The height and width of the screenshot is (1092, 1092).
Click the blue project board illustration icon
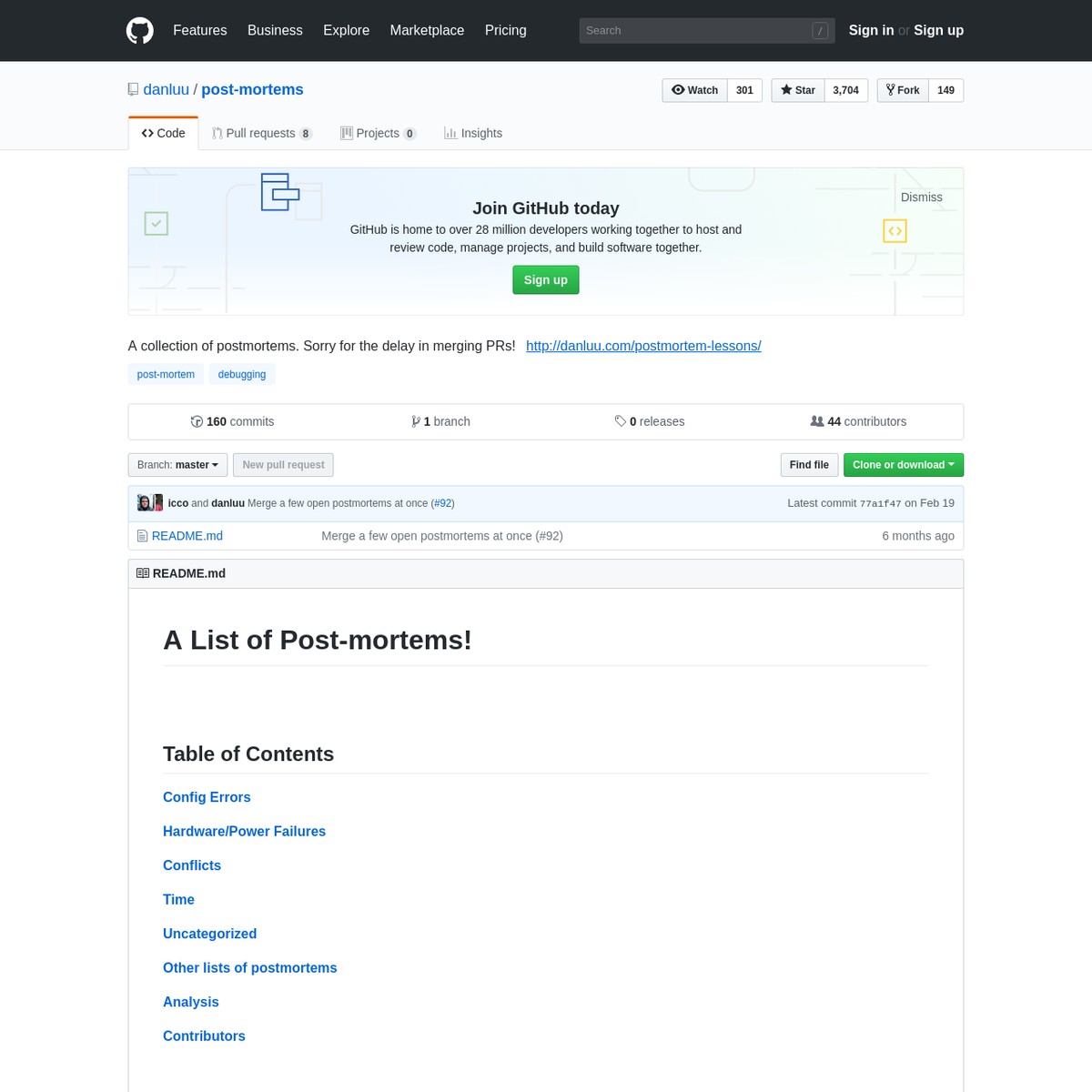[x=280, y=192]
